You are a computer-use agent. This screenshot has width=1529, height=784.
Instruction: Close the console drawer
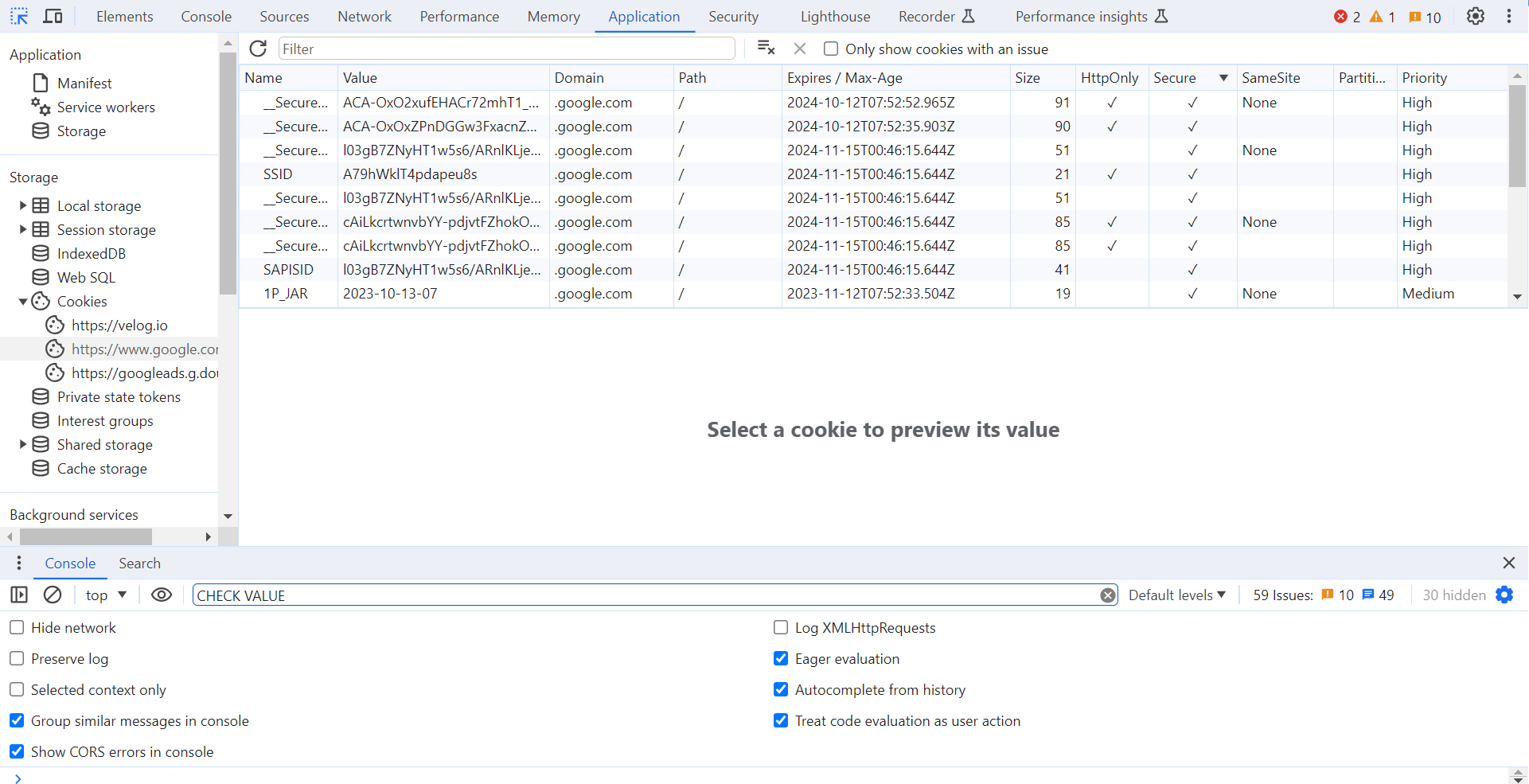point(1509,563)
